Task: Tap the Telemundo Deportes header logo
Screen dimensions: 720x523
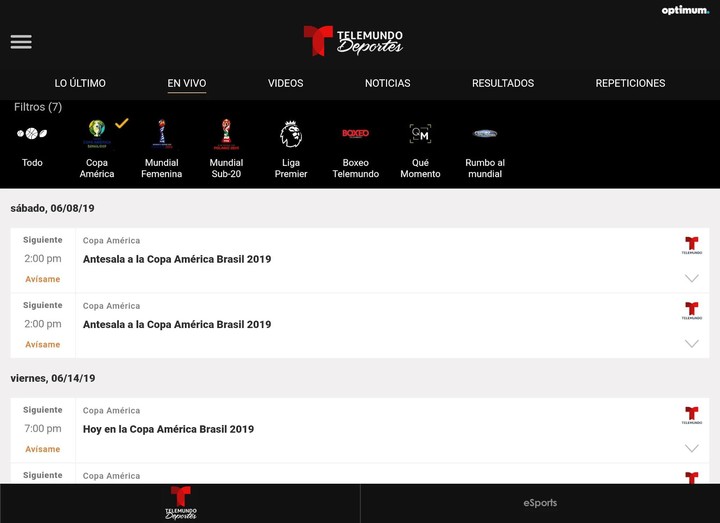Action: click(x=353, y=41)
